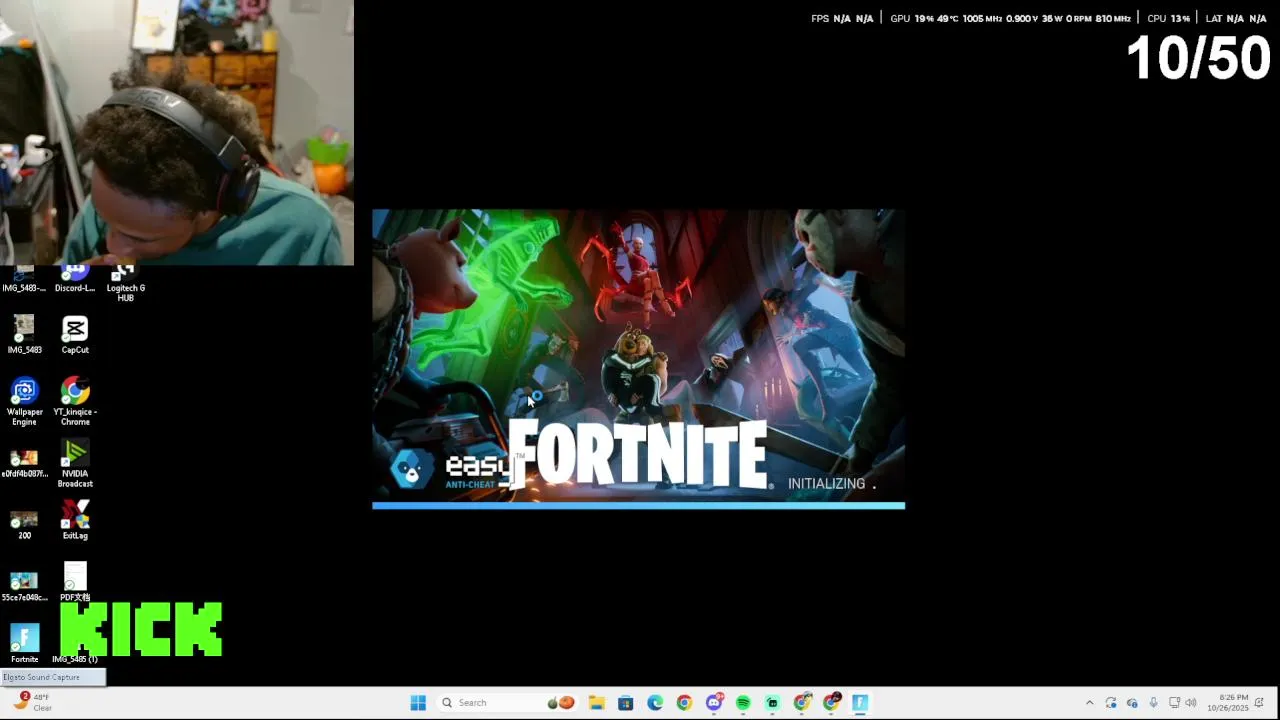This screenshot has width=1280, height=720.
Task: Open the weather widget showing 48°F Clear
Action: coord(31,702)
